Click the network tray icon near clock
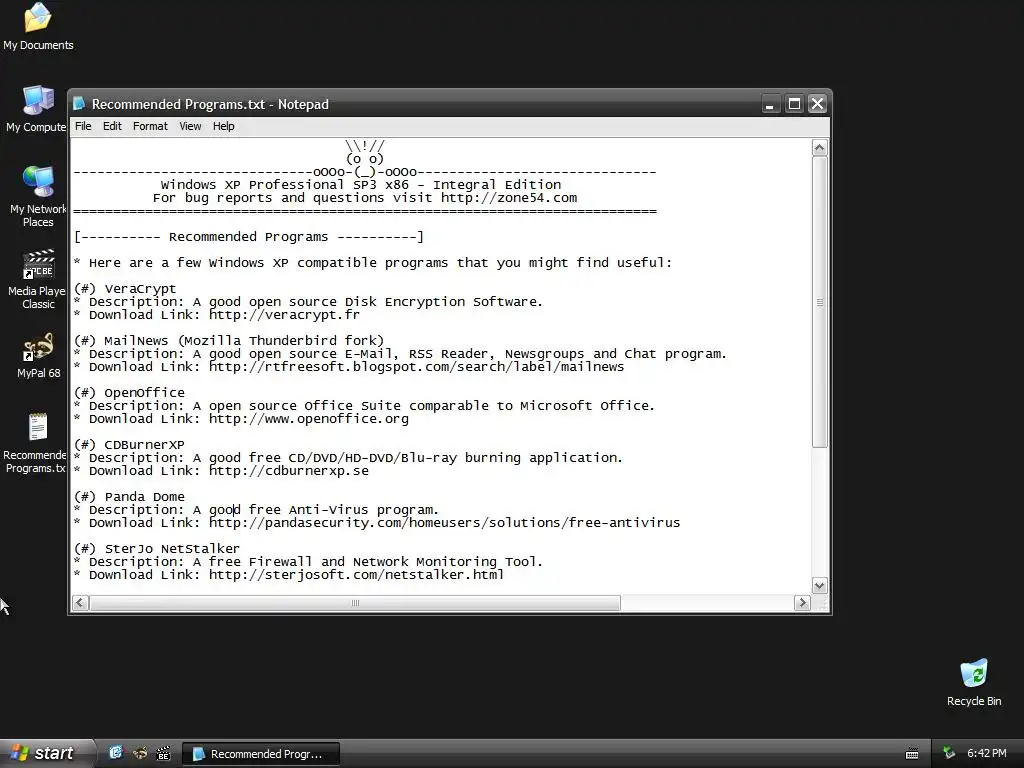 (948, 753)
